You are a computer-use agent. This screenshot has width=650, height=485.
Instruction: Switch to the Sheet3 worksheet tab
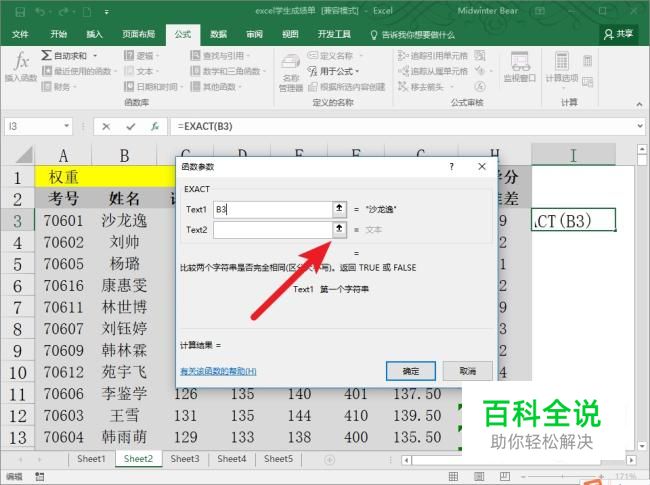tap(184, 459)
